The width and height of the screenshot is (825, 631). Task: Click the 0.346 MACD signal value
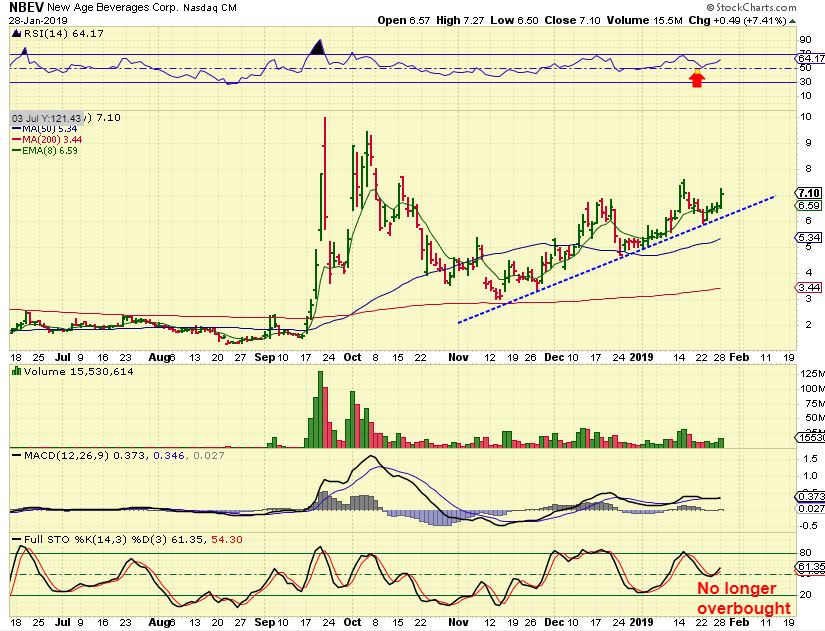pyautogui.click(x=169, y=455)
